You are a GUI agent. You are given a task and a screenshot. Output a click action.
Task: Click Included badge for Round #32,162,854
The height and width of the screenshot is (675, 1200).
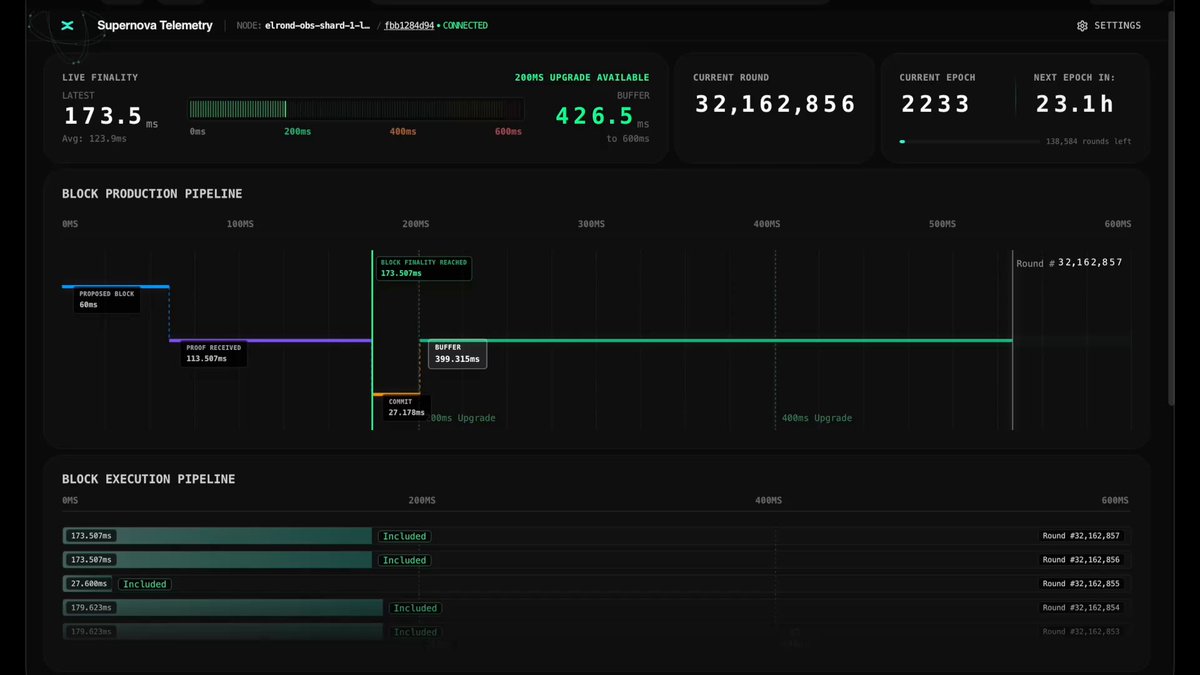tap(416, 608)
